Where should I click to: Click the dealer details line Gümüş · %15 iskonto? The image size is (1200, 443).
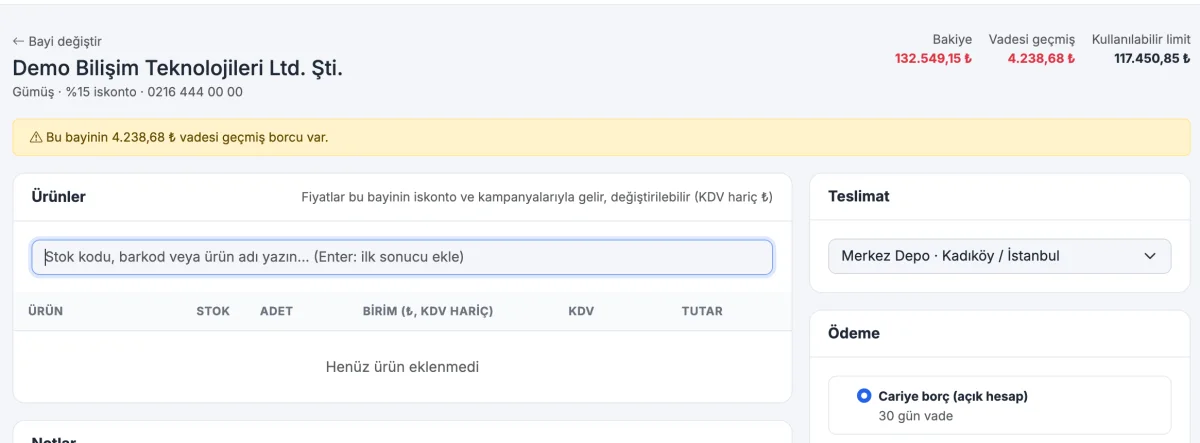pos(127,92)
